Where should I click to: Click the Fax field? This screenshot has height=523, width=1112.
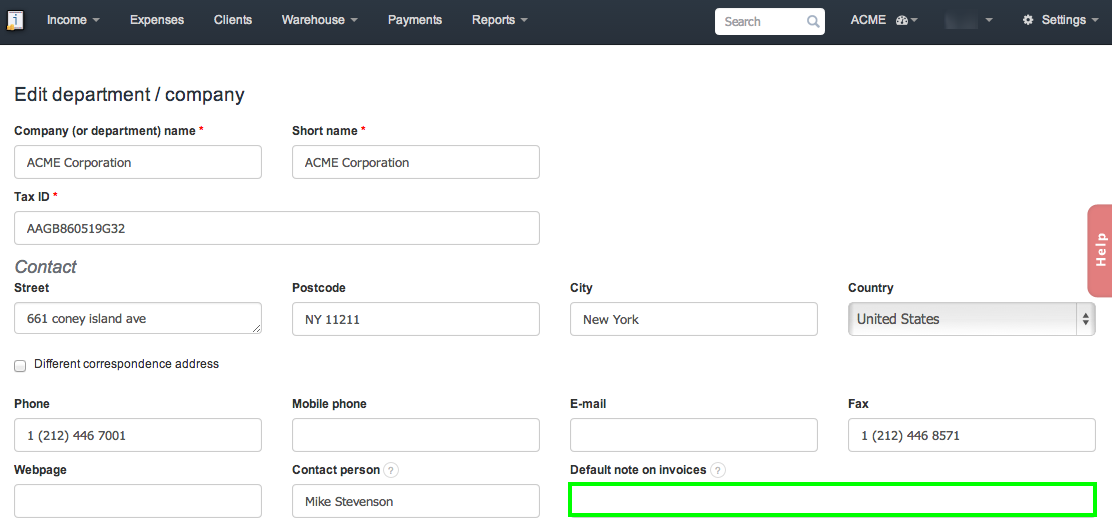972,435
